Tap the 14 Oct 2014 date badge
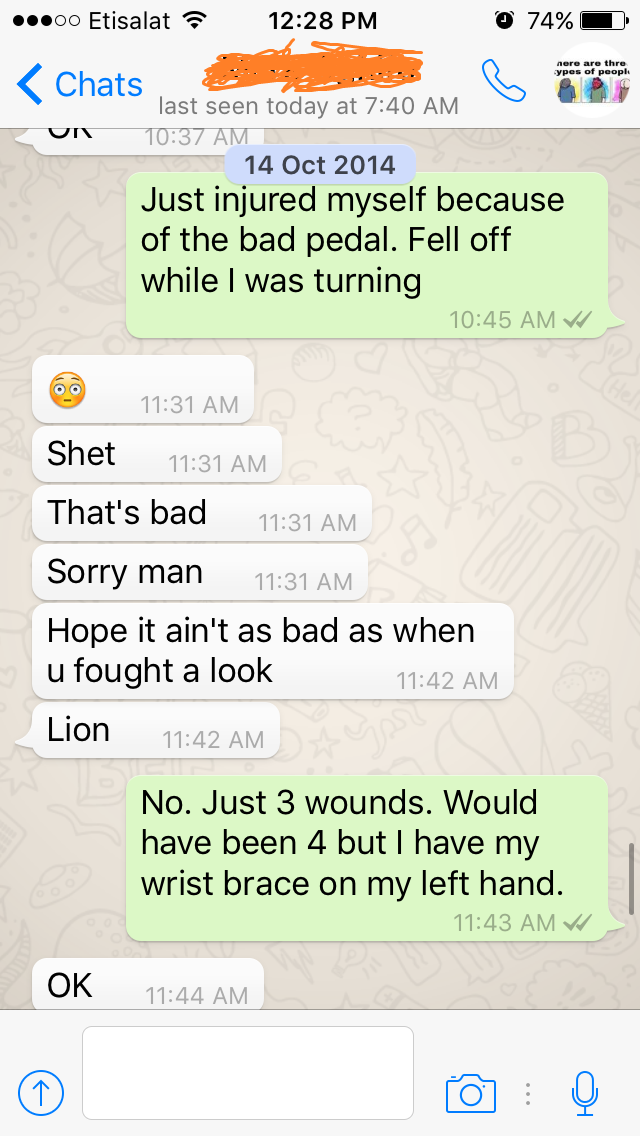 tap(320, 164)
